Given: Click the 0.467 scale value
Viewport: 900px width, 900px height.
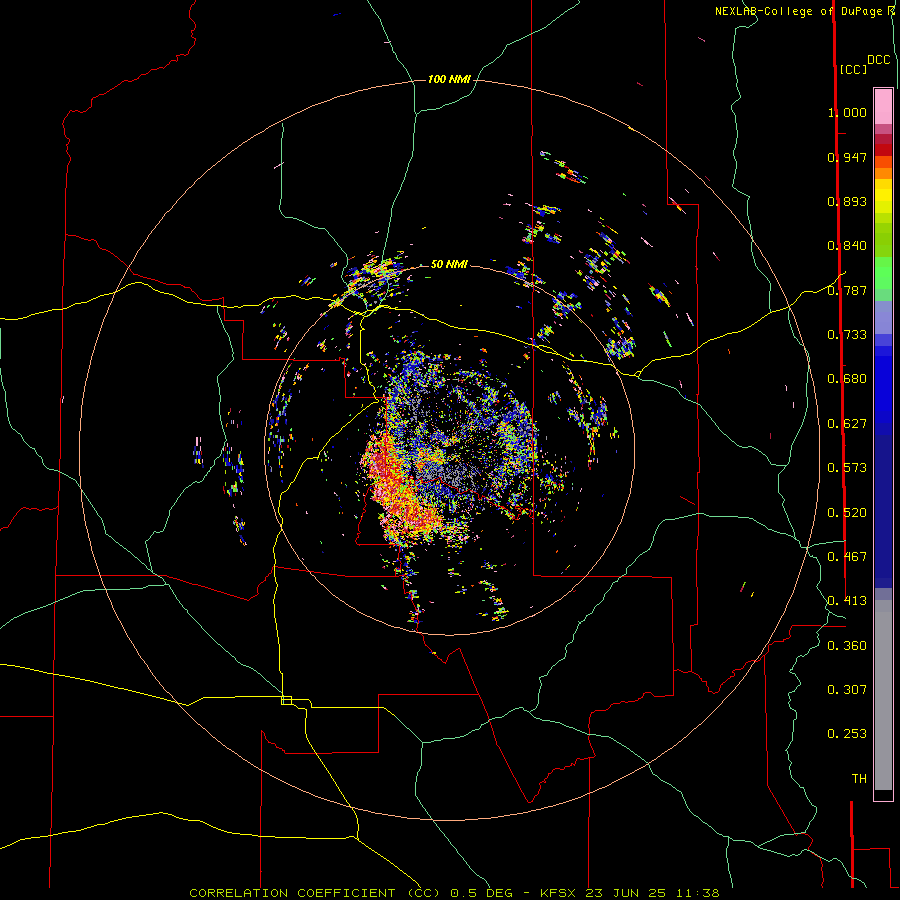Looking at the screenshot, I should pos(847,557).
